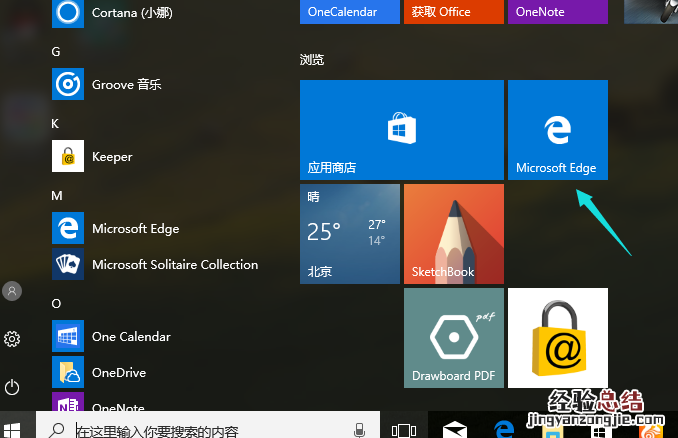Open the Beijing weather tile
This screenshot has width=678, height=438.
click(x=349, y=233)
